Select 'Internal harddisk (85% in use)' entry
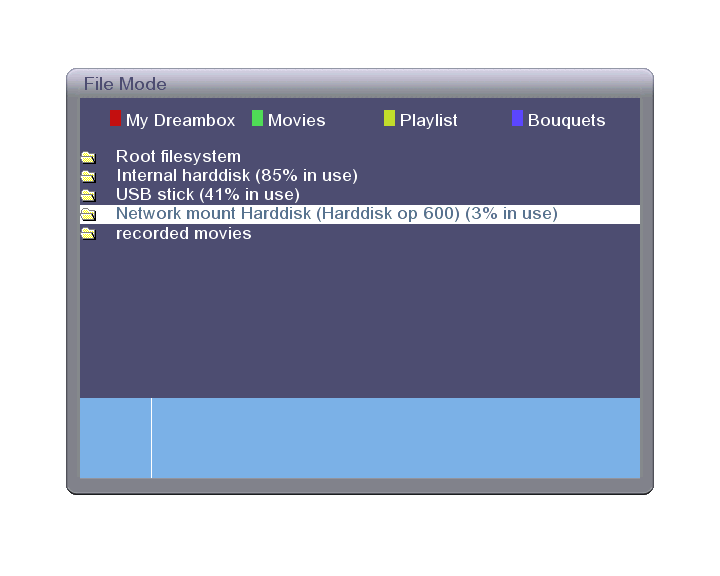Image resolution: width=720 pixels, height=576 pixels. click(x=360, y=175)
